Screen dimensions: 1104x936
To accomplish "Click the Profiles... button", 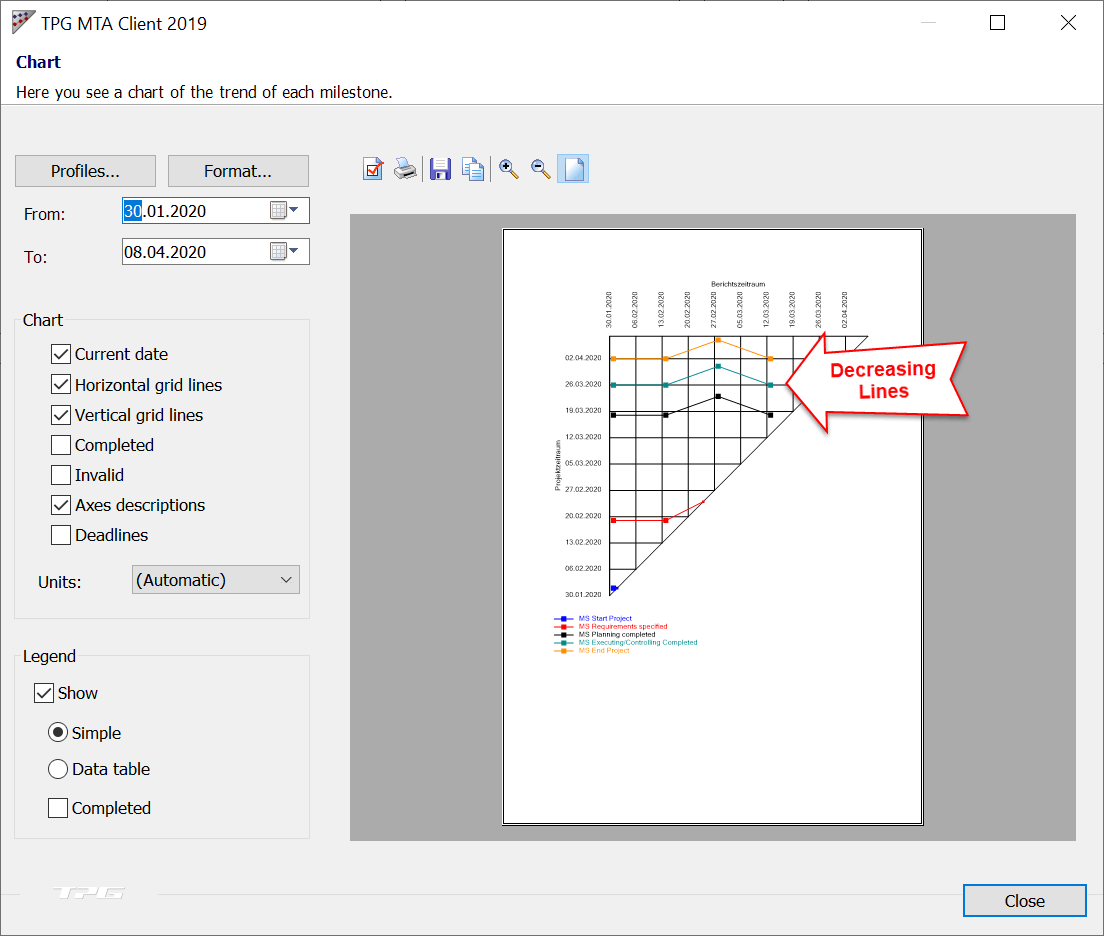I will [x=85, y=171].
